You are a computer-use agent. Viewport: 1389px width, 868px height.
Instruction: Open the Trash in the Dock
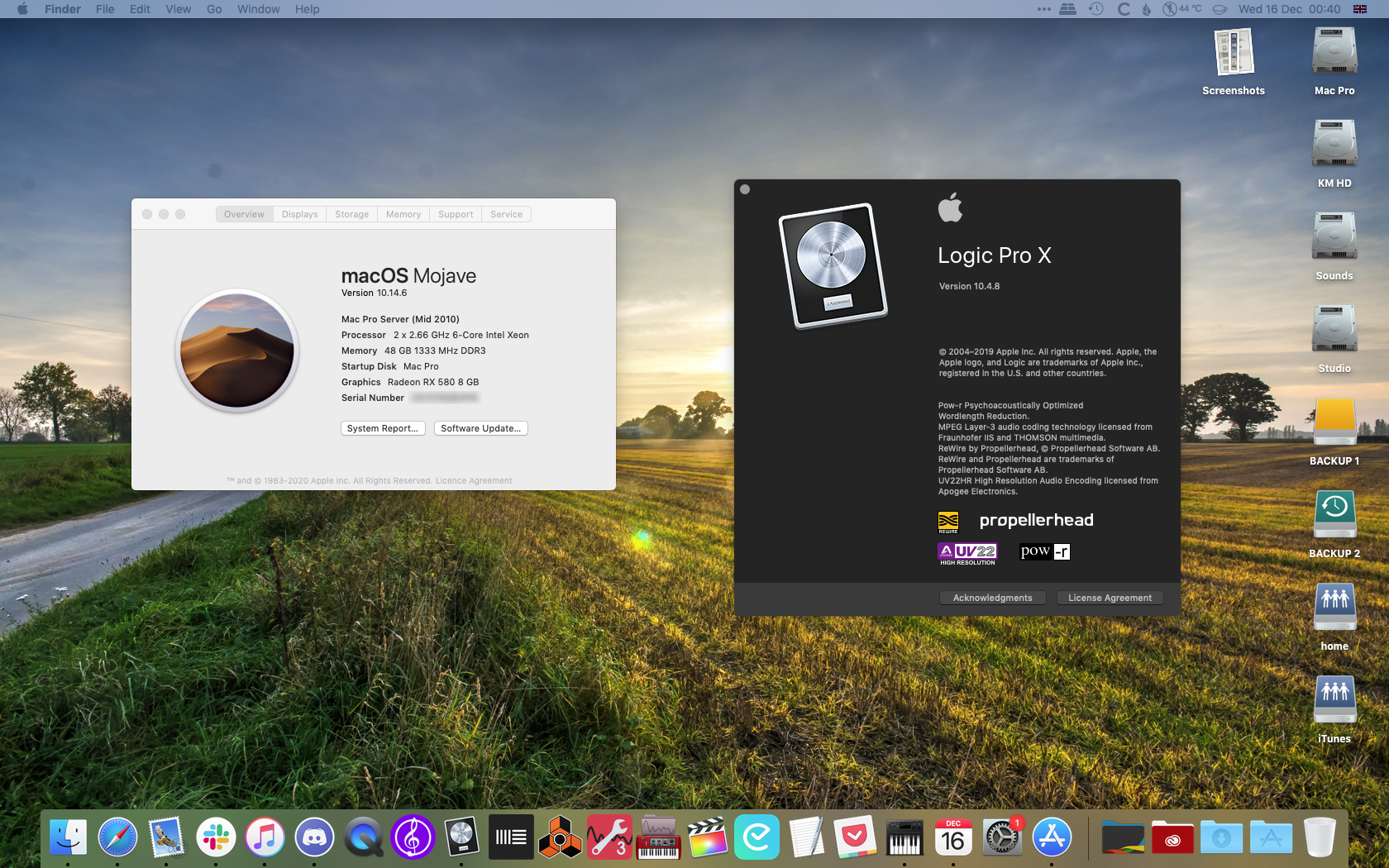[1320, 837]
